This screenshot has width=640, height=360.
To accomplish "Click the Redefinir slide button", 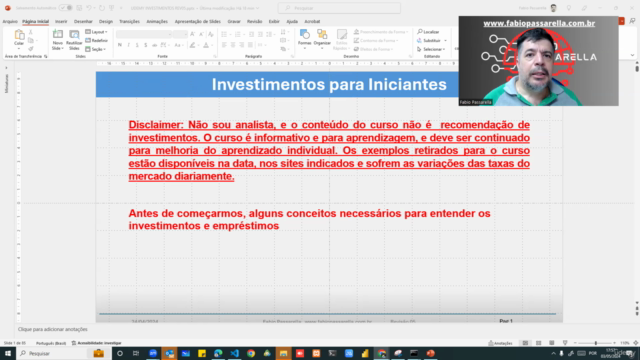I will point(97,40).
